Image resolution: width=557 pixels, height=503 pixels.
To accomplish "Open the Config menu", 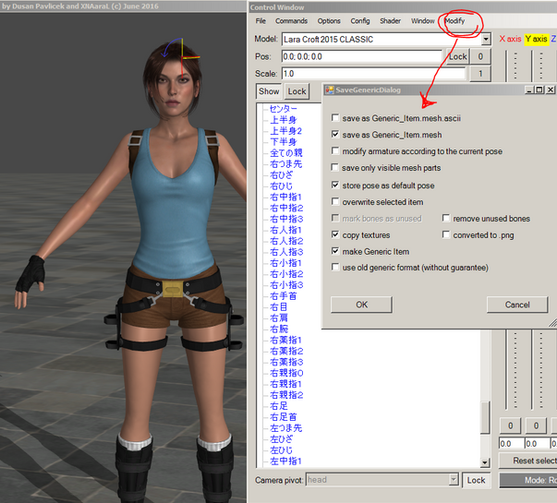I will pos(360,21).
